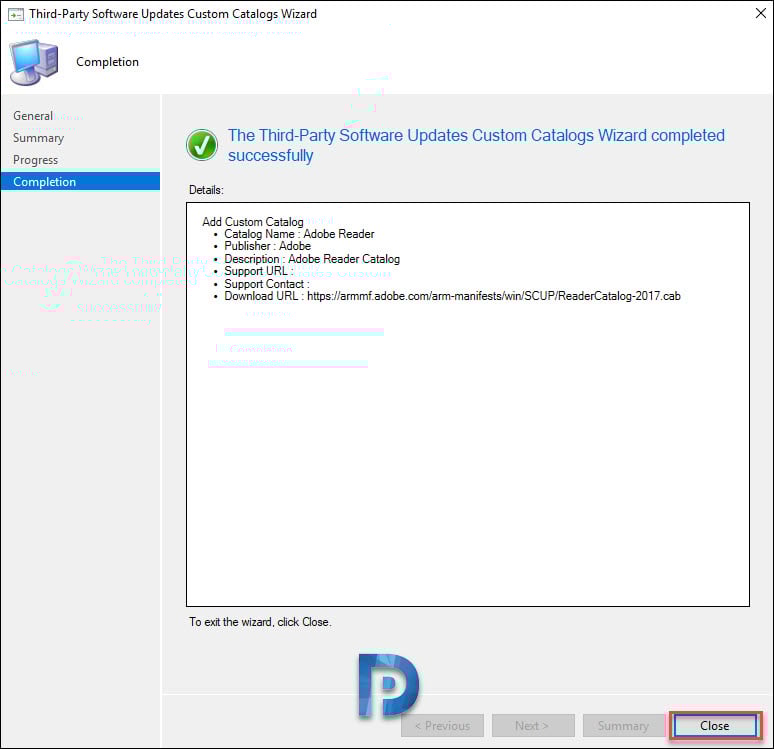
Task: Click the wizard completed successfully message
Action: [x=476, y=145]
